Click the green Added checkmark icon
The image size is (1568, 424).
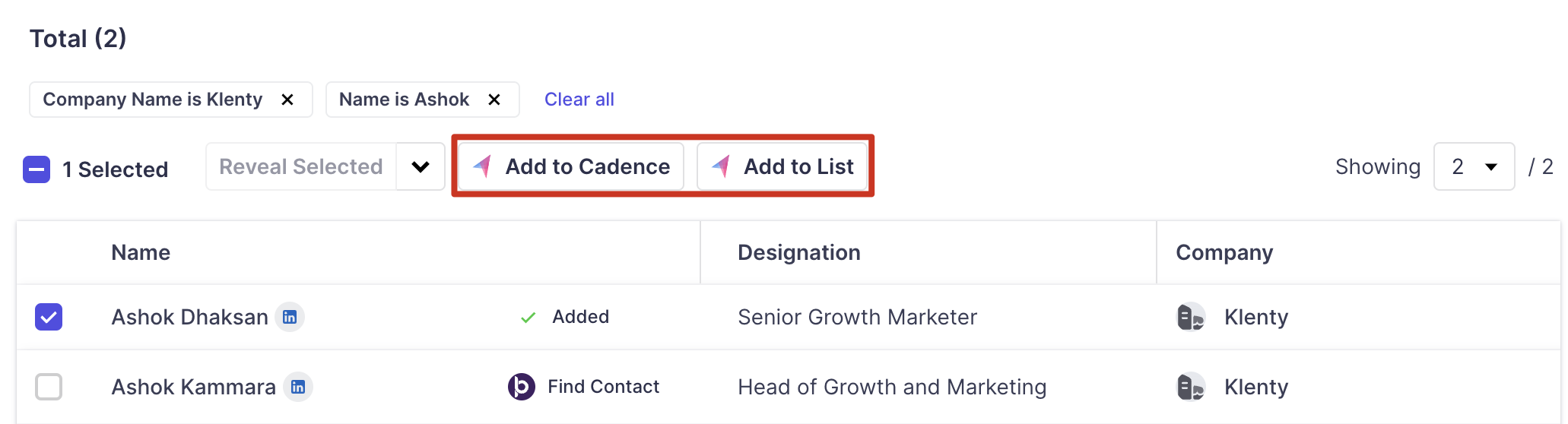pyautogui.click(x=528, y=318)
